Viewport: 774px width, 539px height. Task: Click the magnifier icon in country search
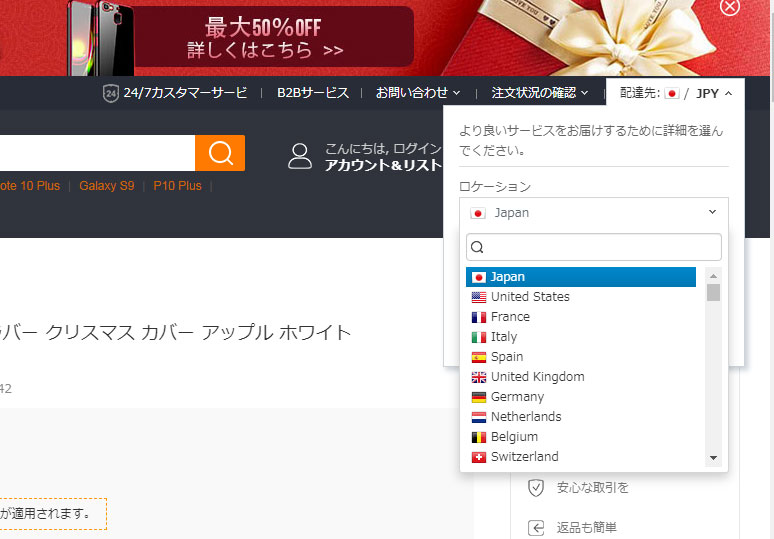(477, 247)
